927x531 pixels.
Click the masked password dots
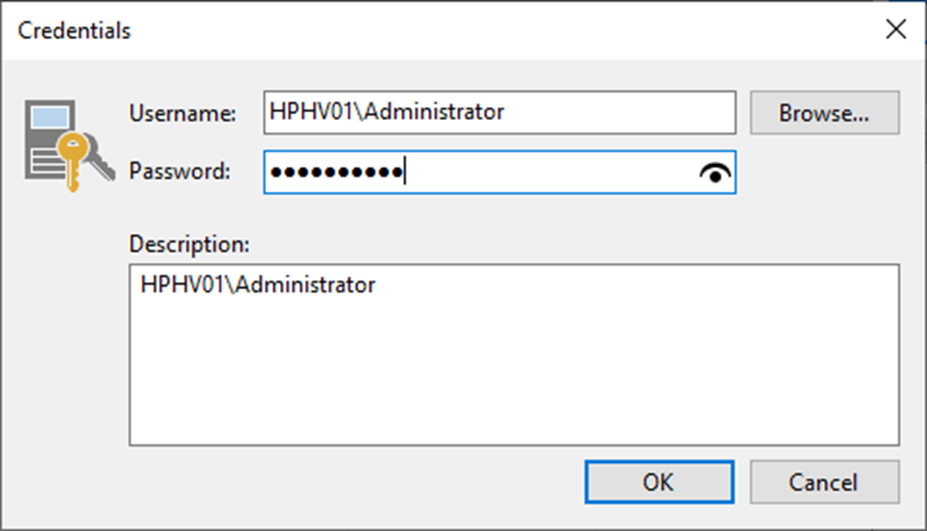pyautogui.click(x=336, y=172)
